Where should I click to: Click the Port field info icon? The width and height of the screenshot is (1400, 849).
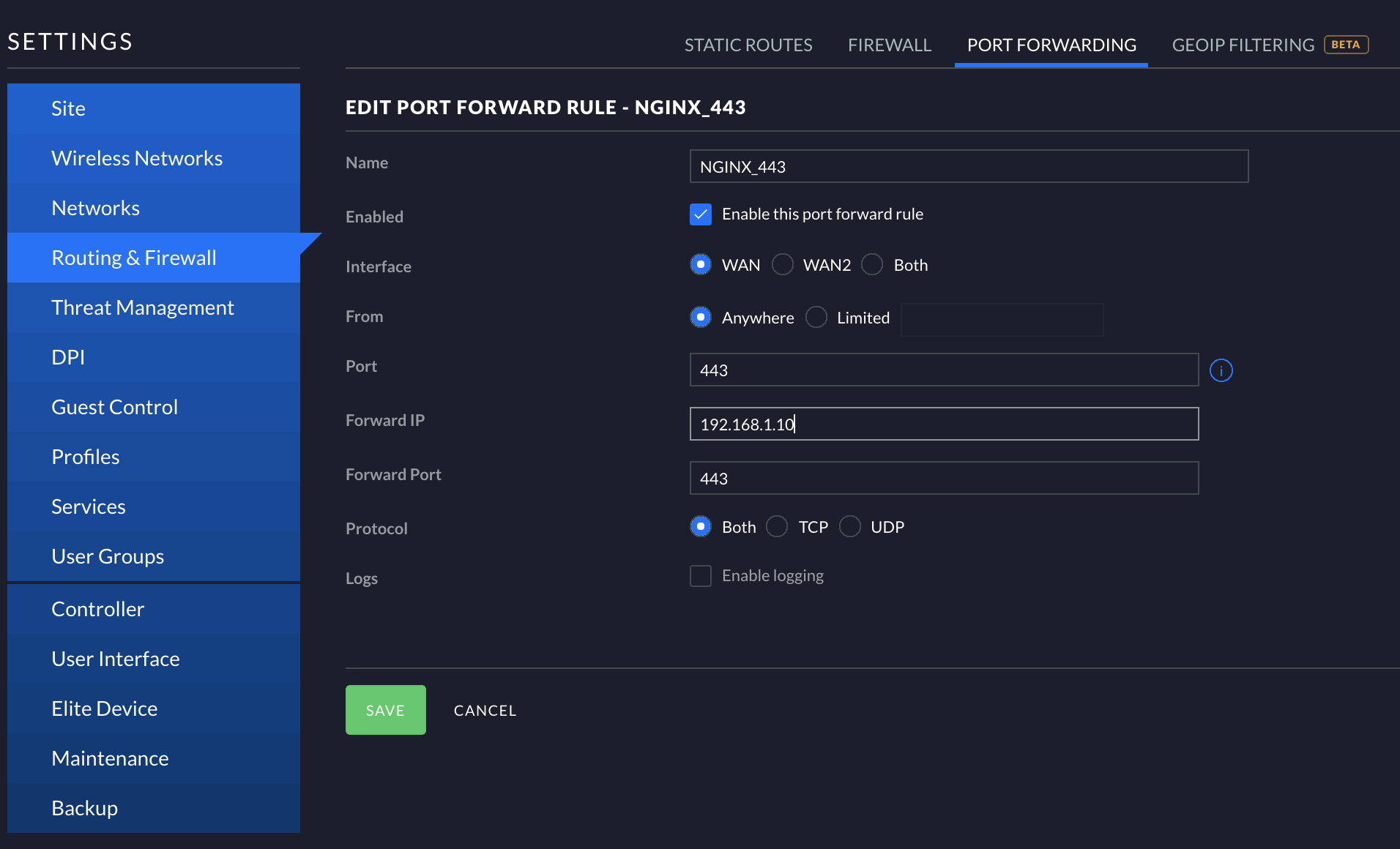pyautogui.click(x=1221, y=370)
